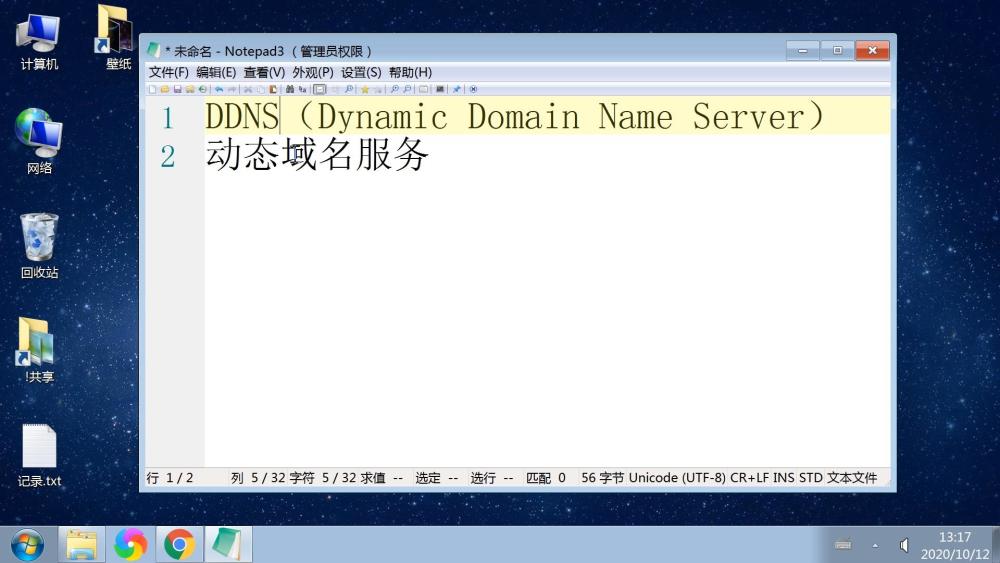
Task: Click the 动态域名服务 text on line 2
Action: [316, 155]
